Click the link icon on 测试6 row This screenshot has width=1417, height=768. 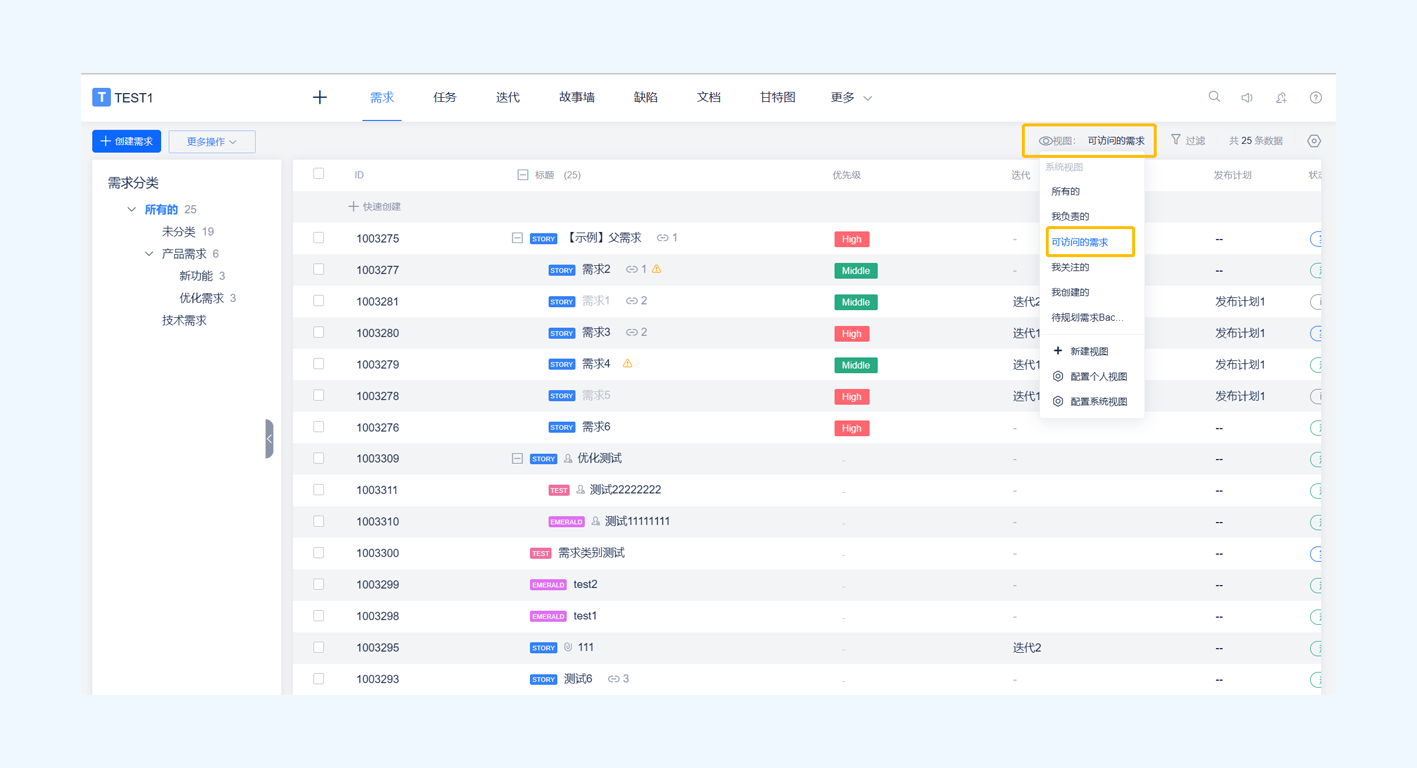point(613,679)
